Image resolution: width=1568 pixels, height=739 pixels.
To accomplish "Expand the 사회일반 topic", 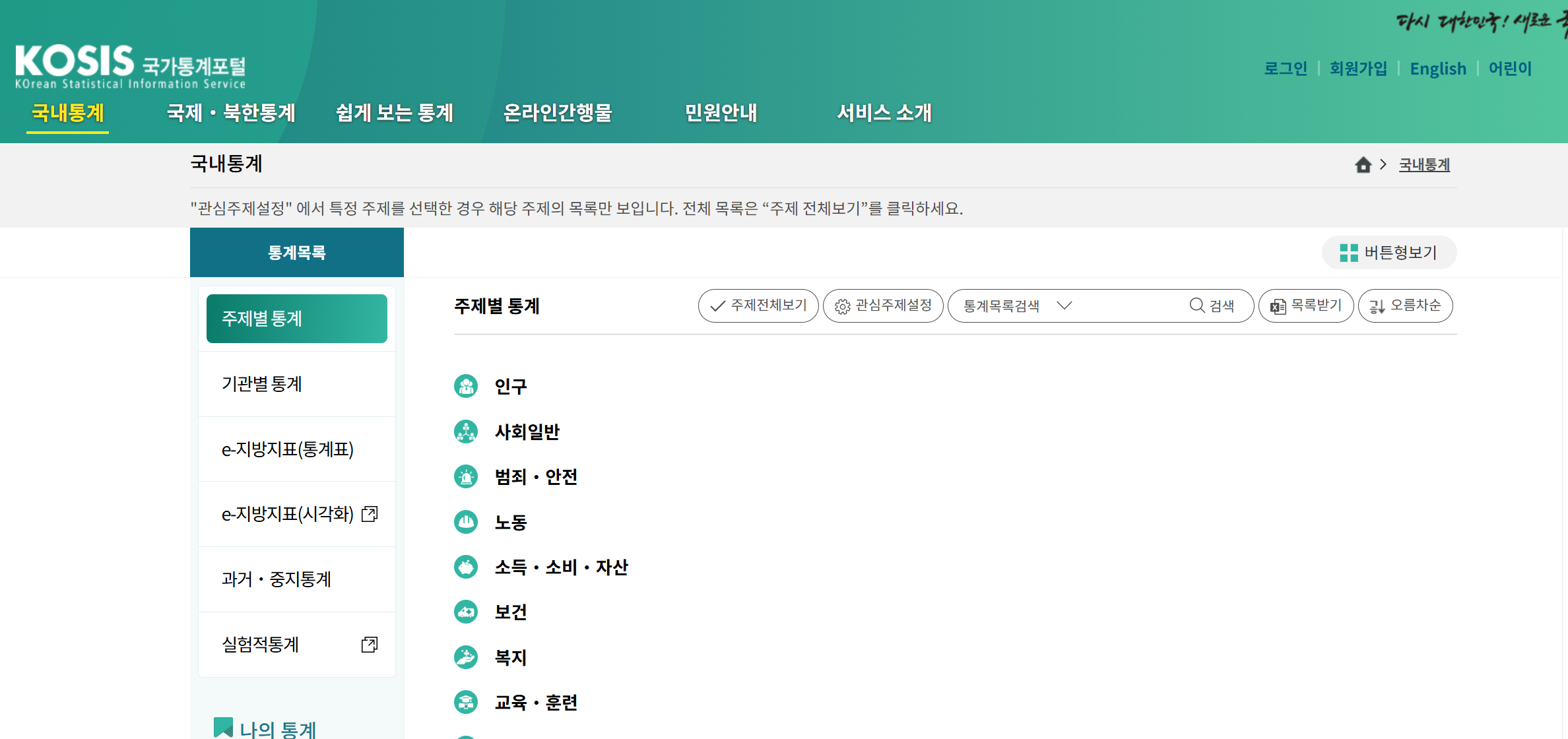I will point(527,432).
